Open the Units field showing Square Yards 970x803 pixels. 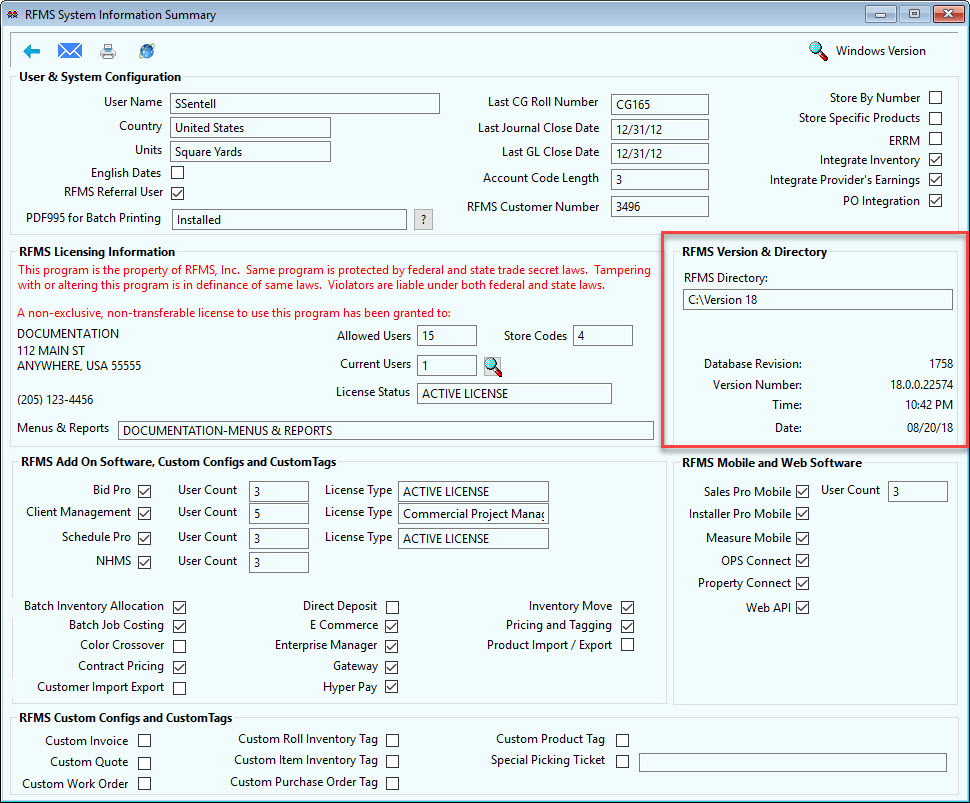[x=250, y=151]
